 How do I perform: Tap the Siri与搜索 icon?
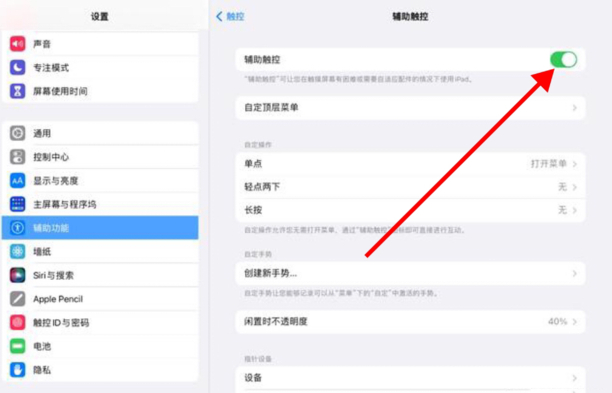(17, 275)
